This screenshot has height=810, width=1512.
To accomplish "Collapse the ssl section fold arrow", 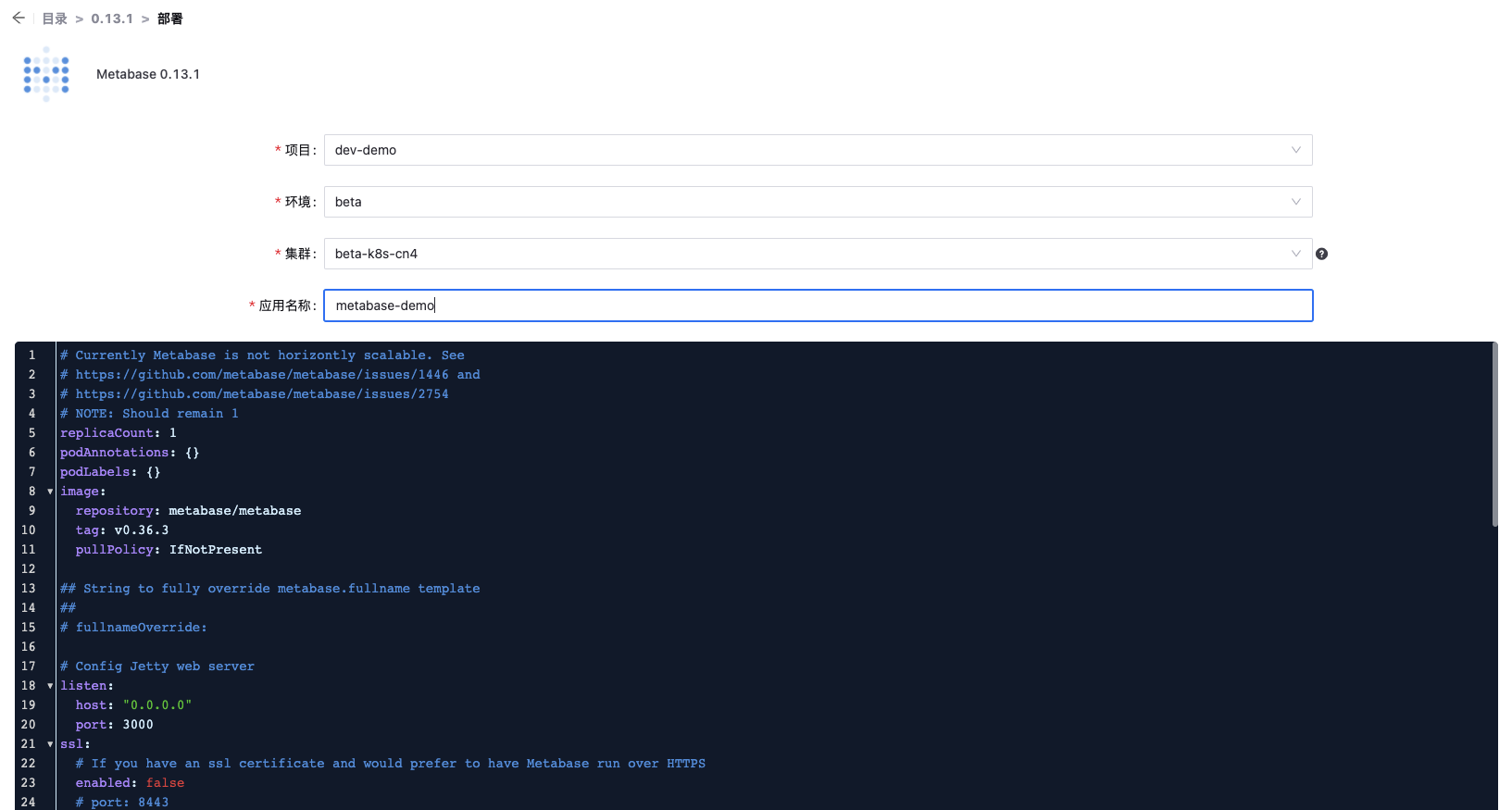I will coord(50,744).
